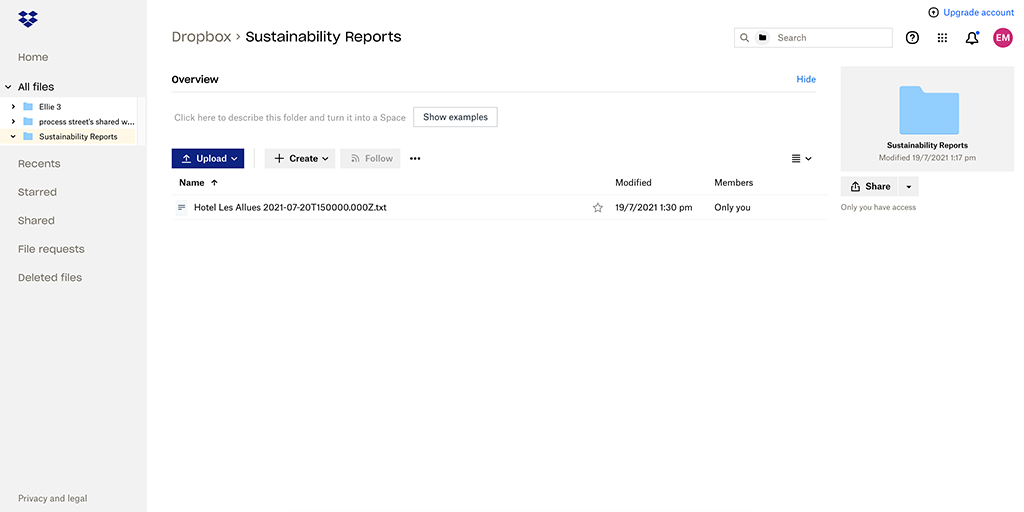
Task: Open the list view options dropdown
Action: click(x=801, y=159)
